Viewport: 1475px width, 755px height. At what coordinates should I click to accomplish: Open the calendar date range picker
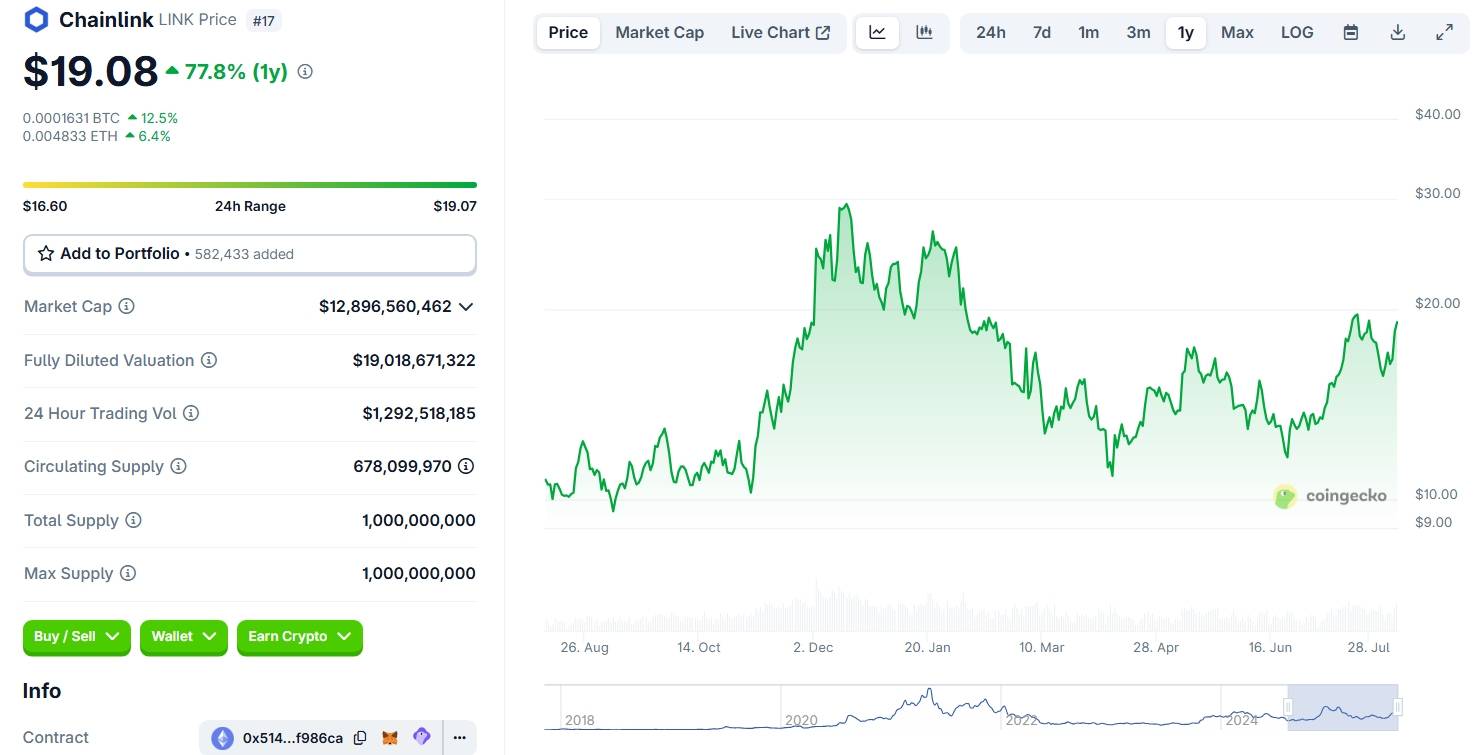(1351, 32)
